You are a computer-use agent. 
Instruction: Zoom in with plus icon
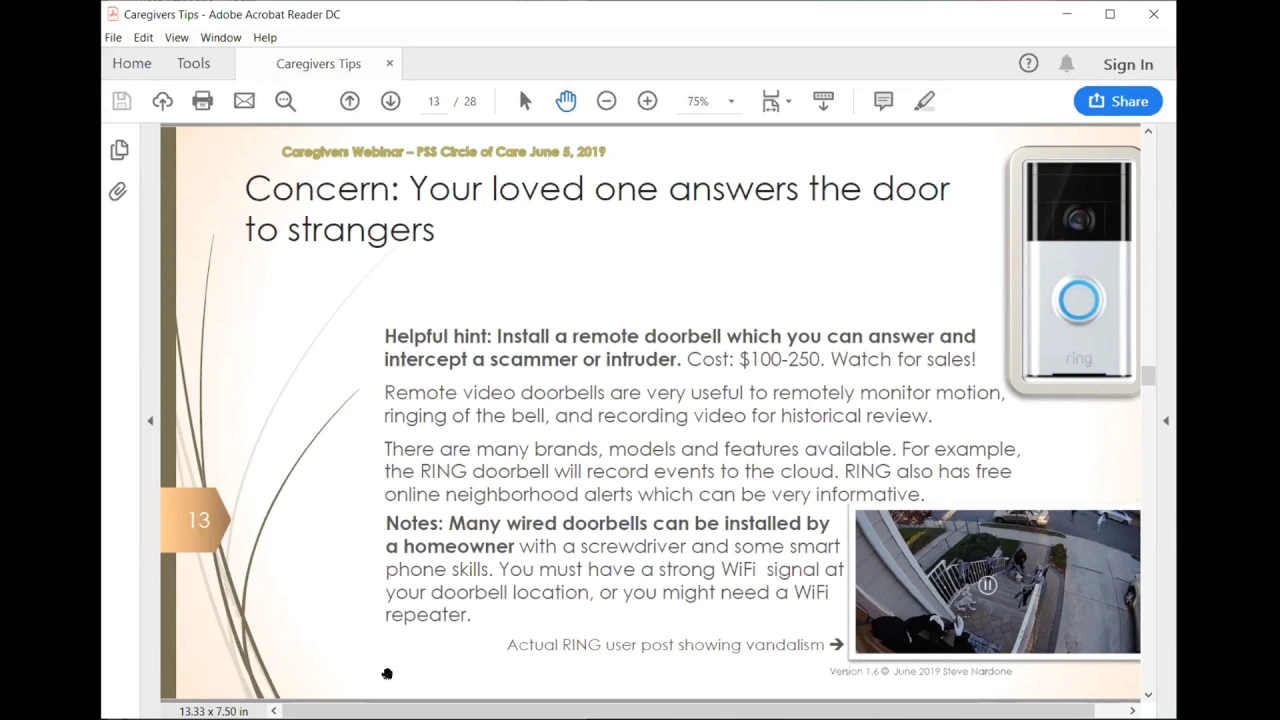pos(647,101)
